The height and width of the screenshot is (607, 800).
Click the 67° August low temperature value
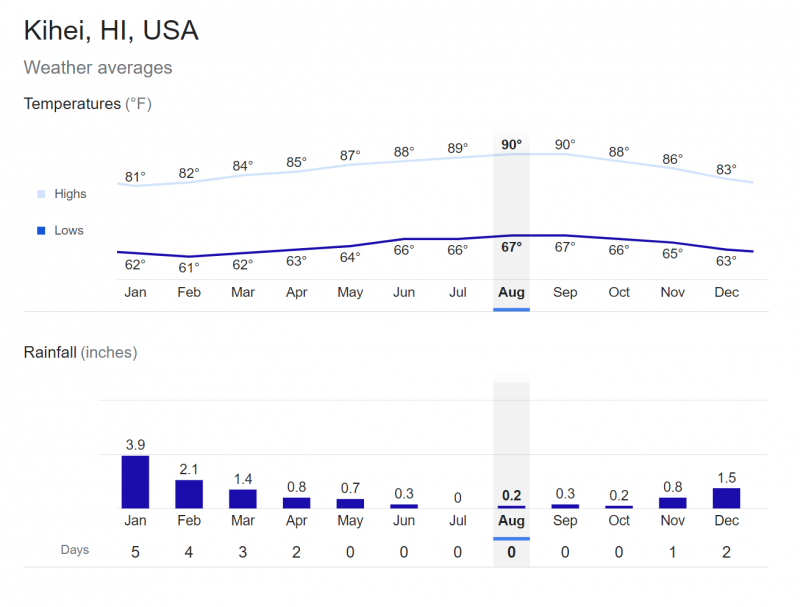point(511,247)
